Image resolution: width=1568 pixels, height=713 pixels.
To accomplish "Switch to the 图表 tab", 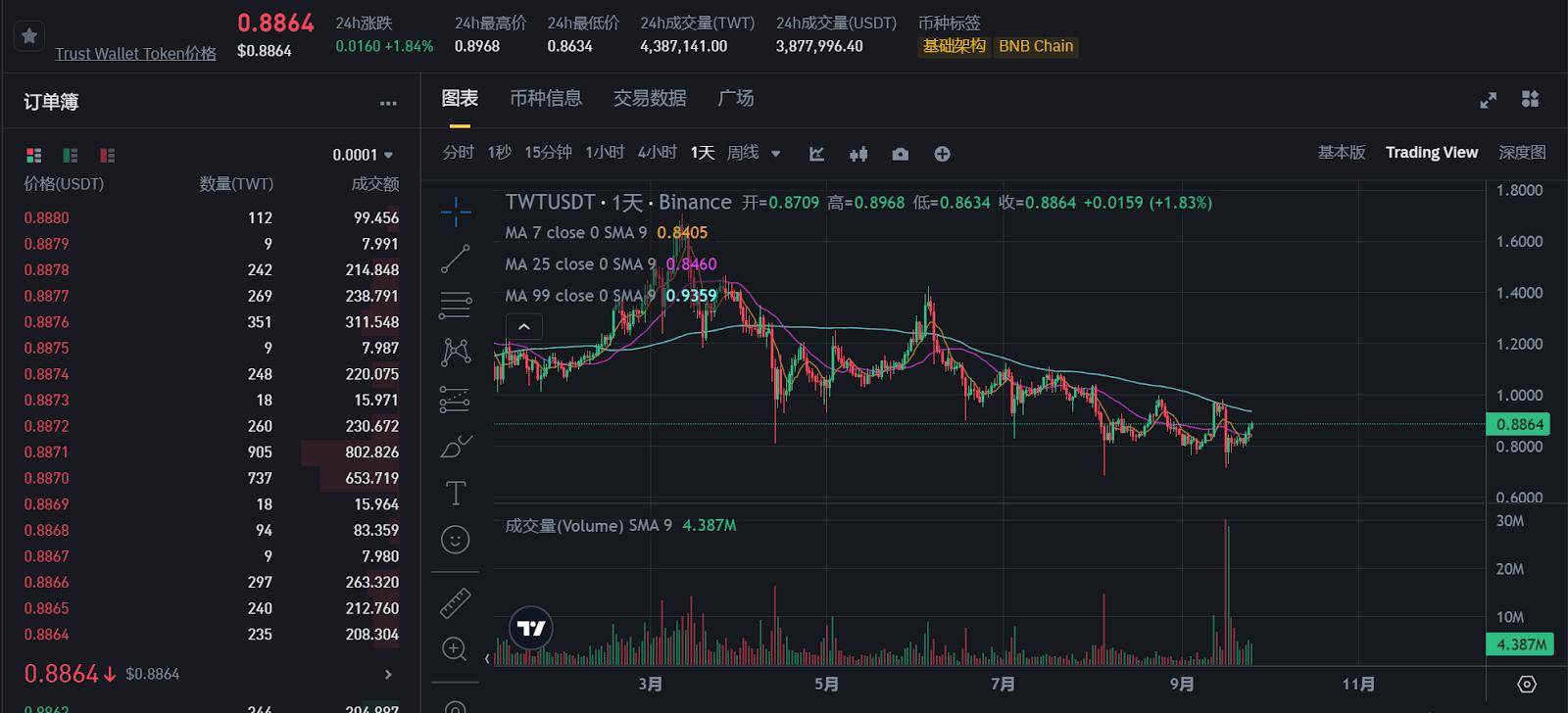I will [460, 98].
